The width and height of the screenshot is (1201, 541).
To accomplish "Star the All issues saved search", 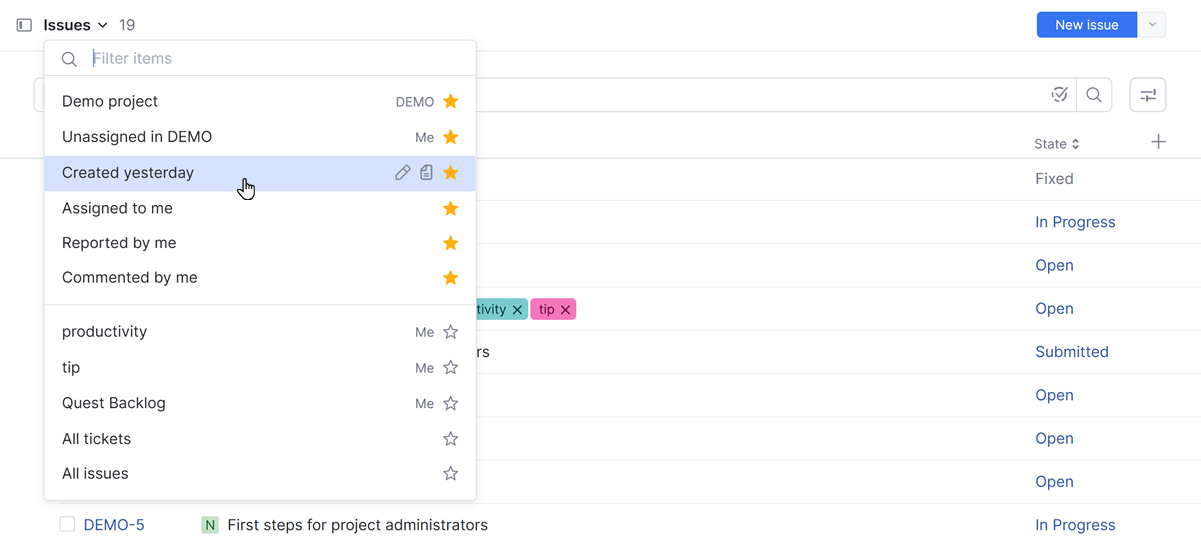I will click(x=451, y=474).
